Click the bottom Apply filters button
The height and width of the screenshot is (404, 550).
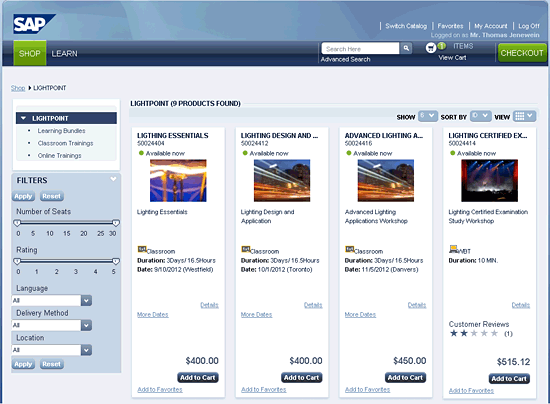(x=23, y=364)
